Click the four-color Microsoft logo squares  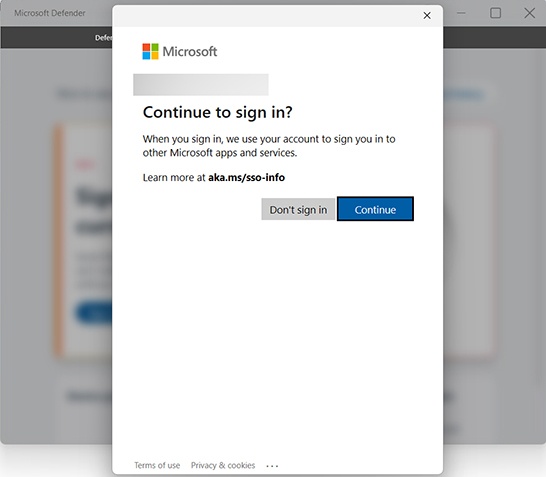(x=150, y=52)
